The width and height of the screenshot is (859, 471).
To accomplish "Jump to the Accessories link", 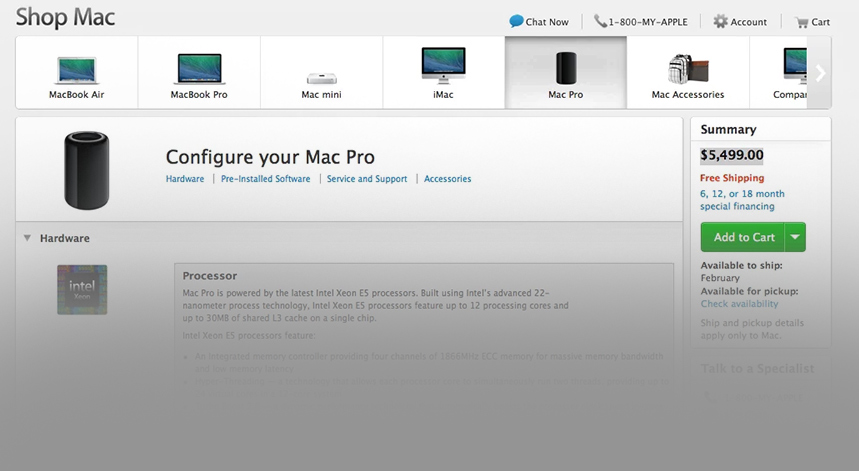I will point(448,179).
